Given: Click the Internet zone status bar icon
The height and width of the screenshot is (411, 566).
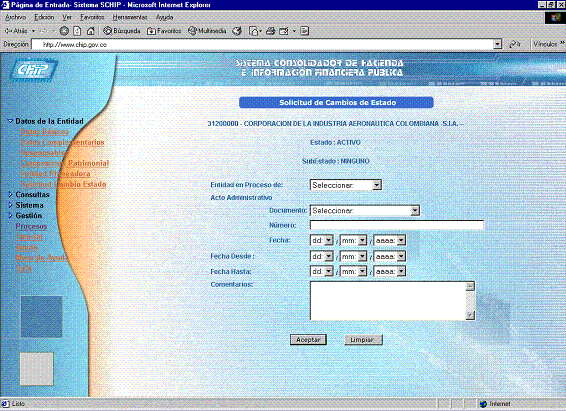Looking at the screenshot, I should tap(483, 404).
